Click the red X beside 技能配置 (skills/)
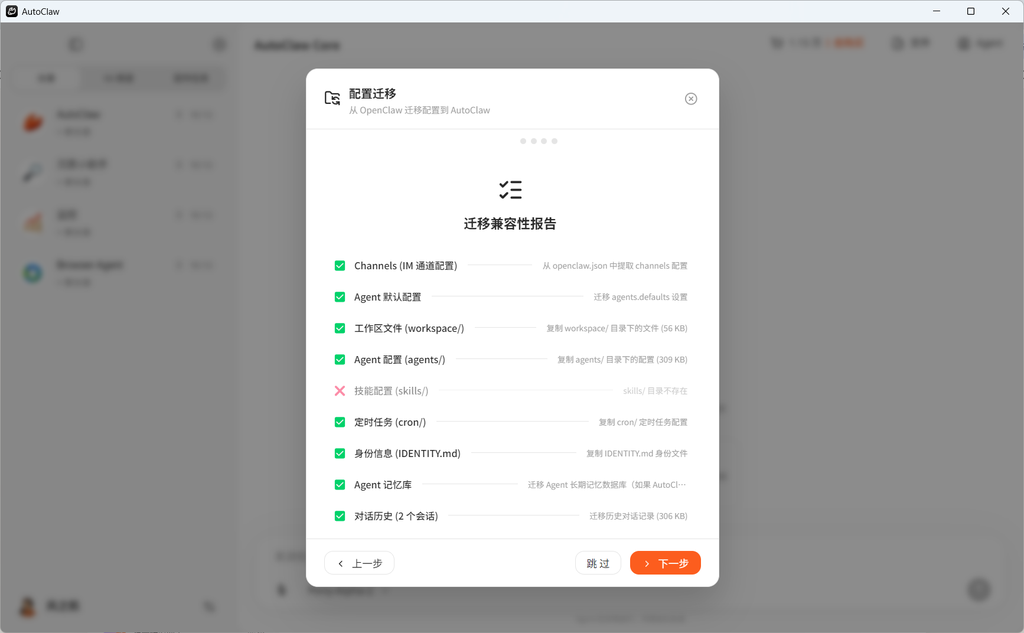 tap(340, 391)
